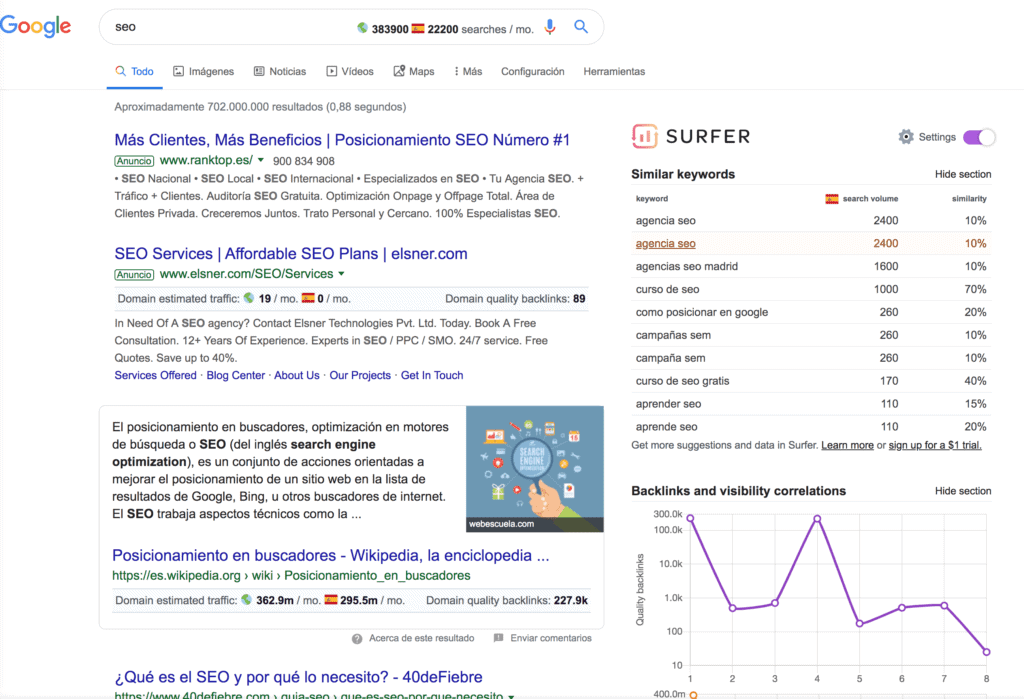Hide the Similar keywords section
The image size is (1024, 699).
pyautogui.click(x=963, y=174)
